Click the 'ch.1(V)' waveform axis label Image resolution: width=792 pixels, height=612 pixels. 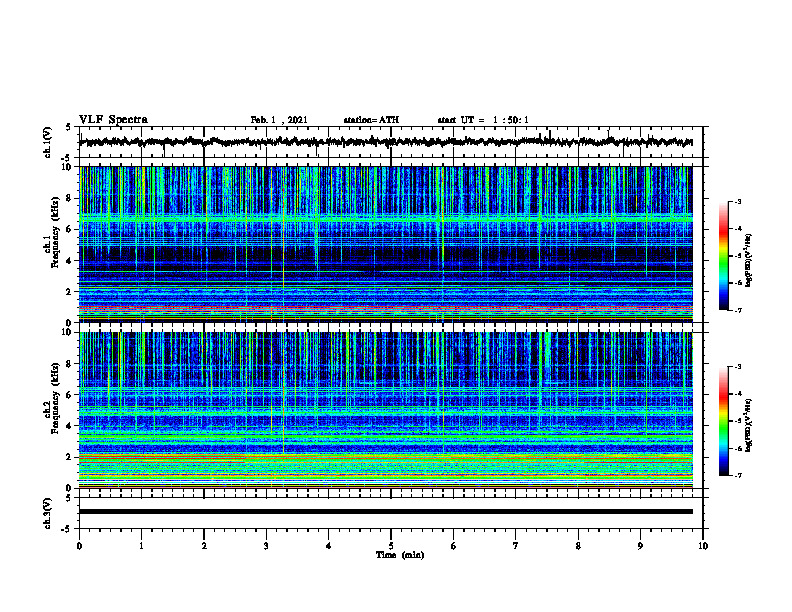(48, 142)
